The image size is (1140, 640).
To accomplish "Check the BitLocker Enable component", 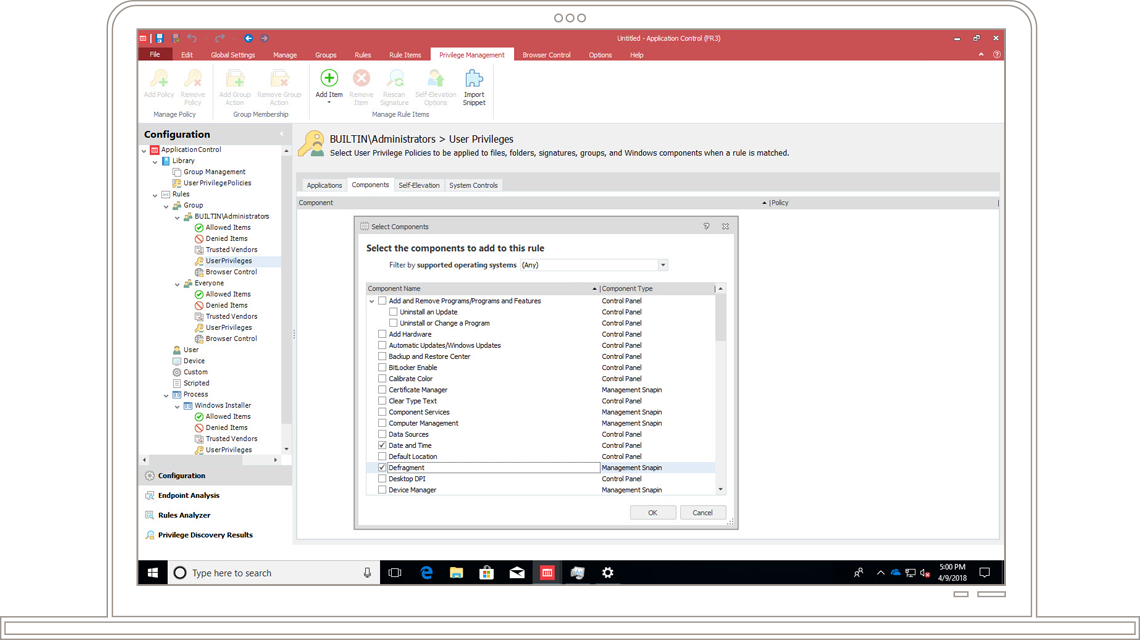I will [x=382, y=368].
